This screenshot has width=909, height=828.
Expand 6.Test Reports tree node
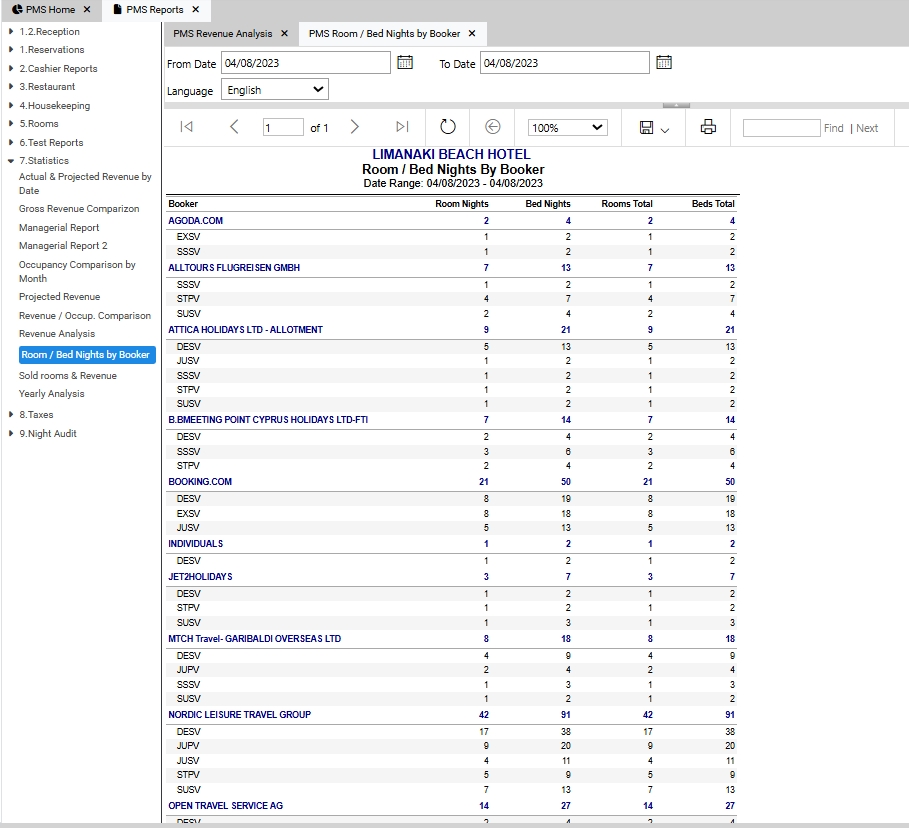(x=11, y=143)
